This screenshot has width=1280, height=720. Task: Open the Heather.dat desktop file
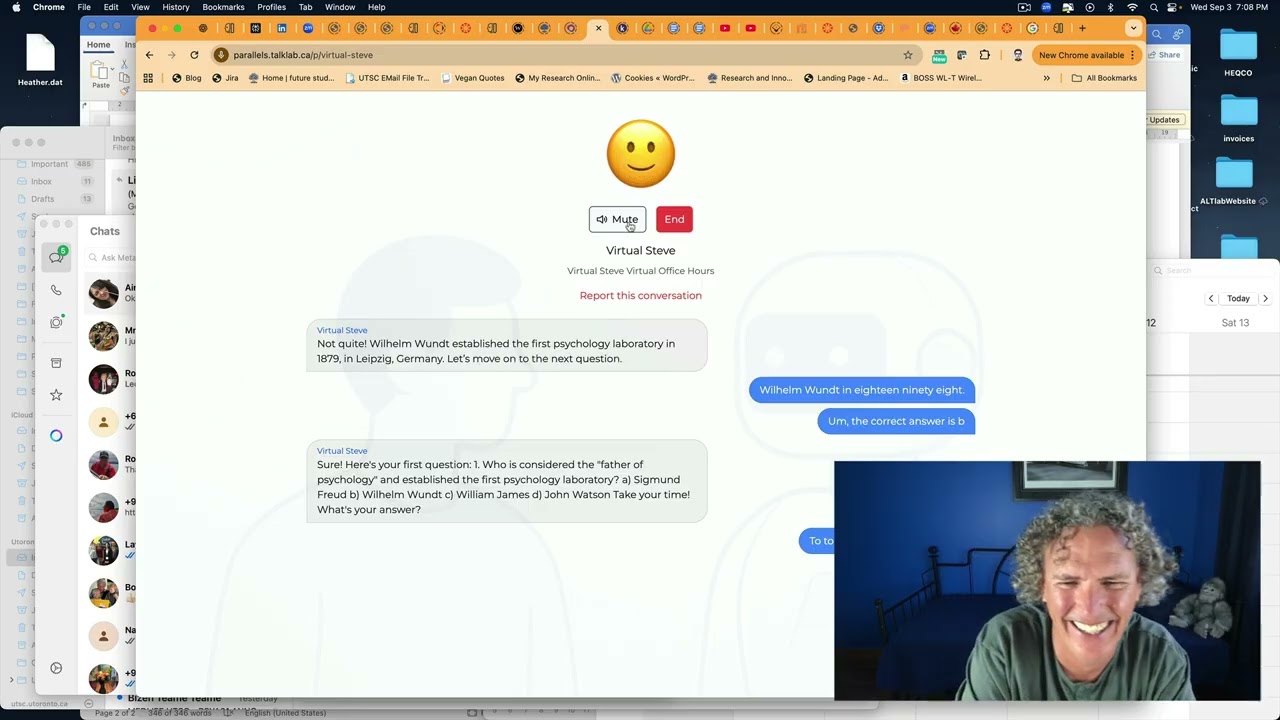coord(40,60)
